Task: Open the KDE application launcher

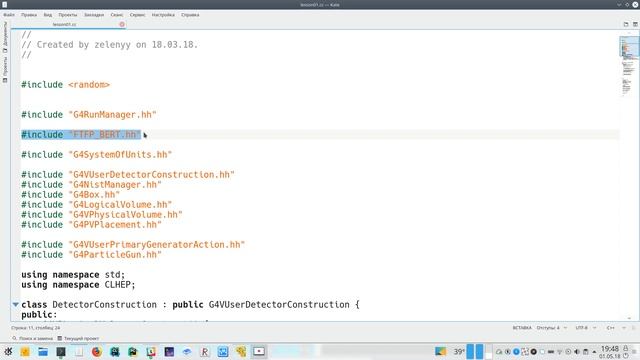Action: (8, 351)
